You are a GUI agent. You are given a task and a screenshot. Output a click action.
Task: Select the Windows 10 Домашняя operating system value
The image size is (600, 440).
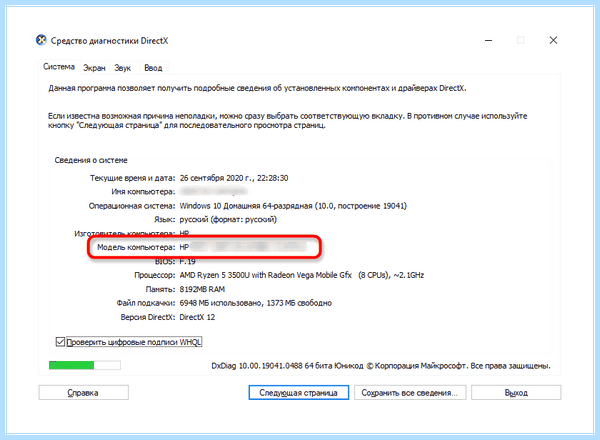pyautogui.click(x=293, y=206)
